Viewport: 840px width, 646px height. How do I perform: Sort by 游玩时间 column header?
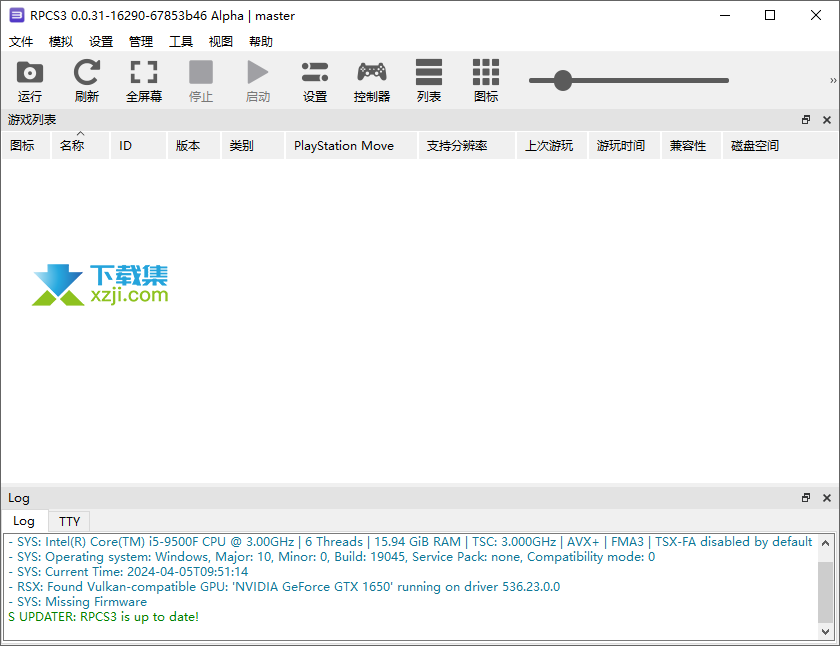tap(624, 146)
